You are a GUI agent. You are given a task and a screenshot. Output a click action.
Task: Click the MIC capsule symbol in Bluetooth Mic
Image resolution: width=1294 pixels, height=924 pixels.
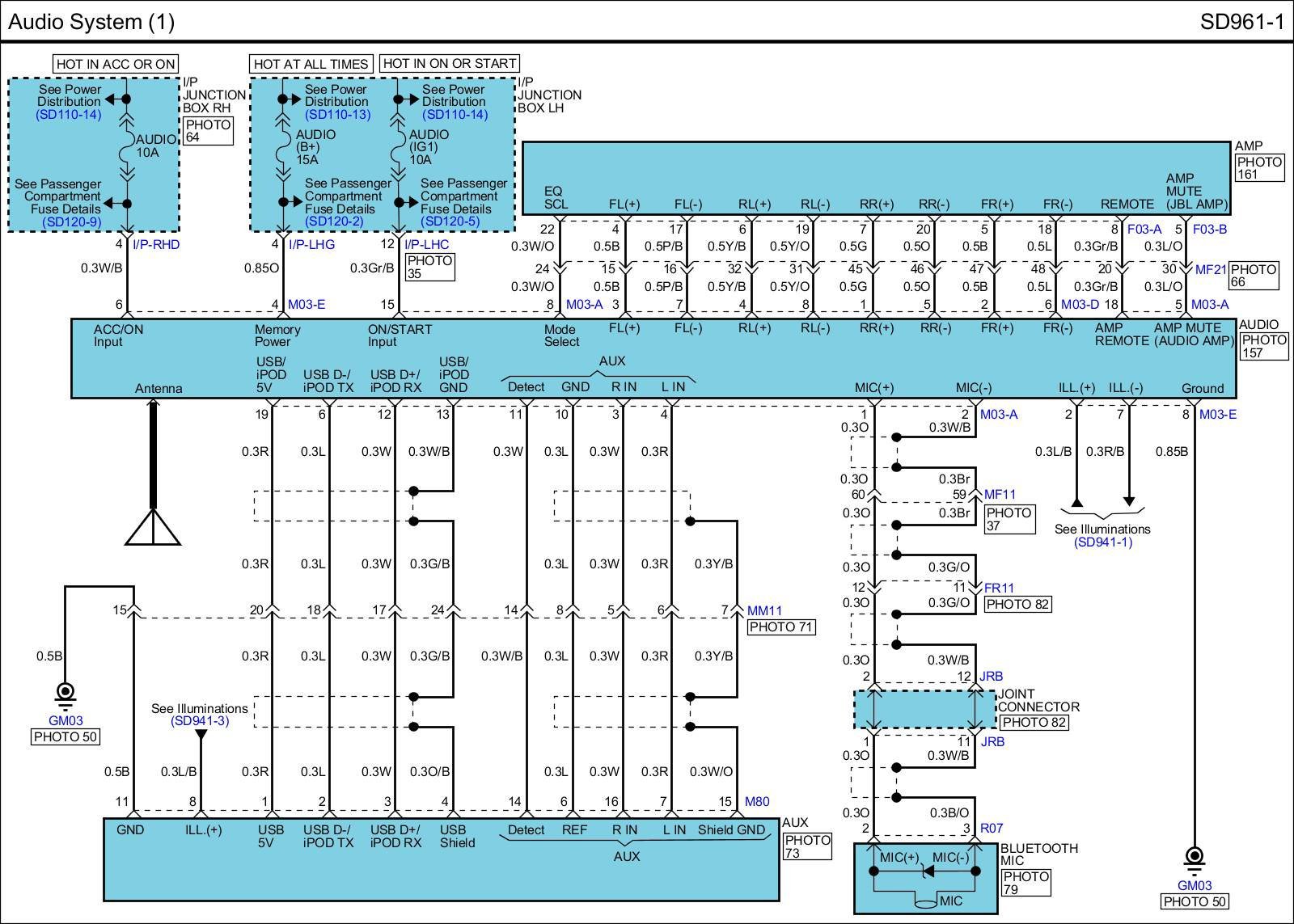(924, 900)
